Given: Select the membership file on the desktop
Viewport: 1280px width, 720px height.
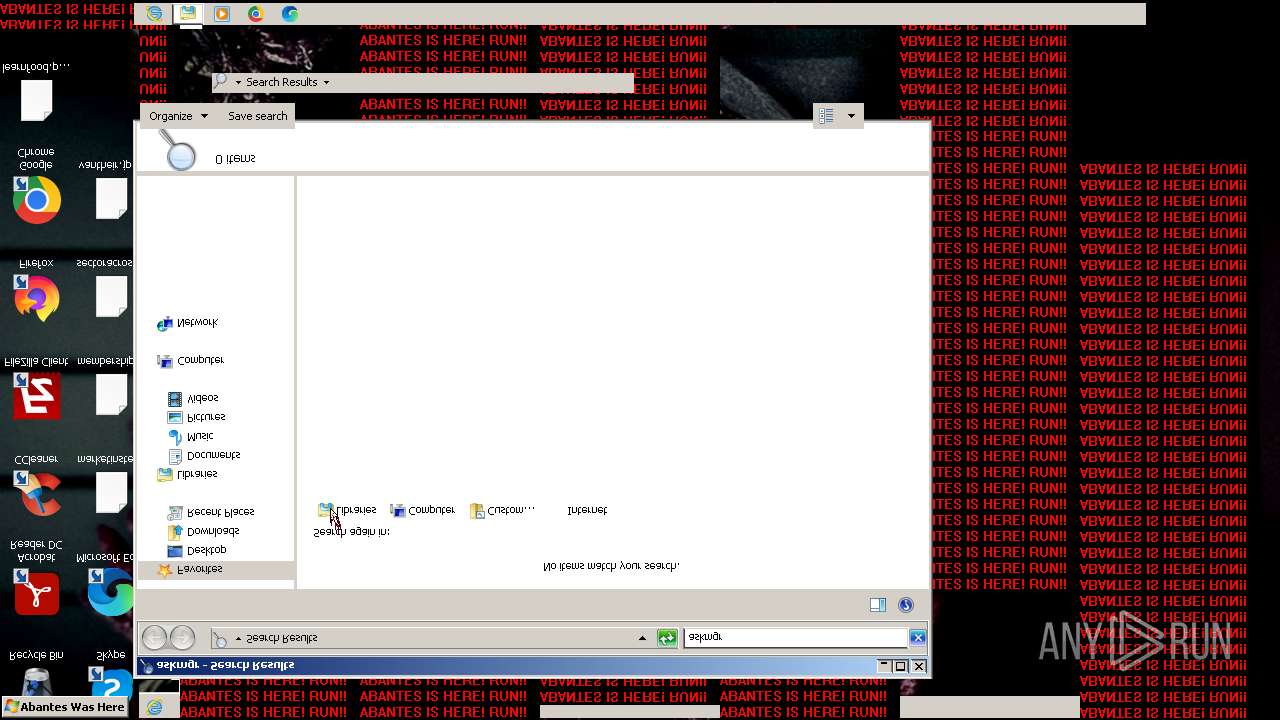Looking at the screenshot, I should pyautogui.click(x=110, y=393).
